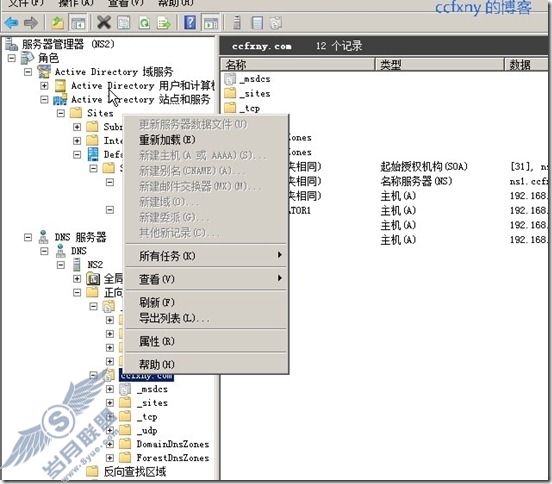Expand the DomainDnsZones folder in tree

(x=110, y=444)
